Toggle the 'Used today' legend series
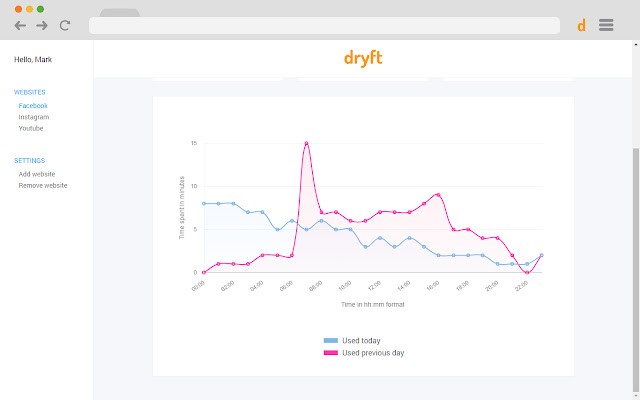The image size is (640, 400). click(x=361, y=341)
